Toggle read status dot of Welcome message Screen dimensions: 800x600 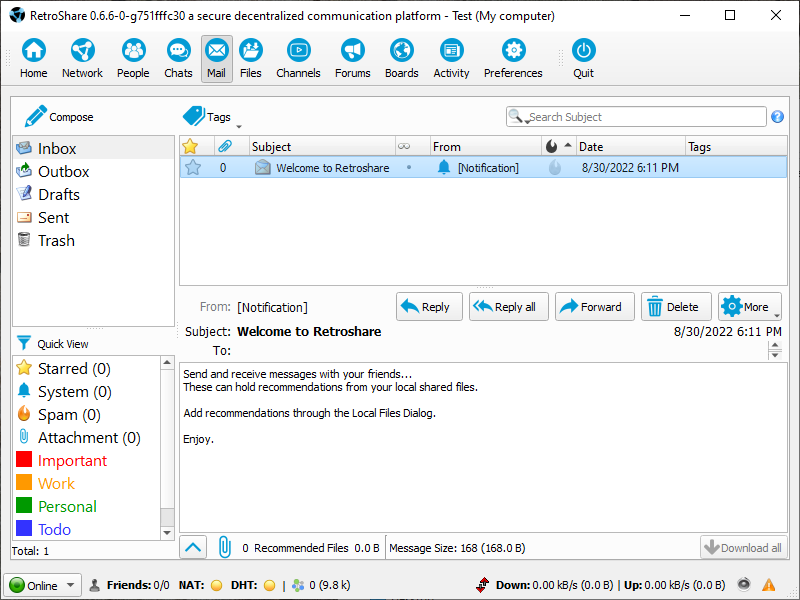click(x=408, y=168)
